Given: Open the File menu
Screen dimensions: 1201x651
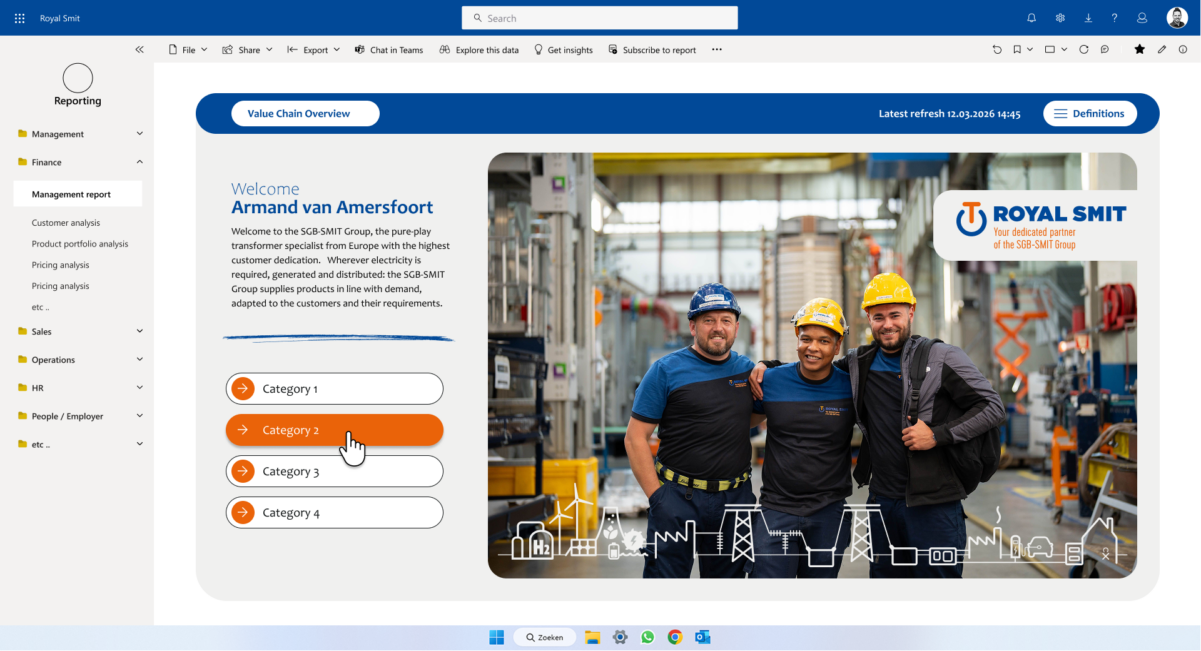Looking at the screenshot, I should (188, 50).
